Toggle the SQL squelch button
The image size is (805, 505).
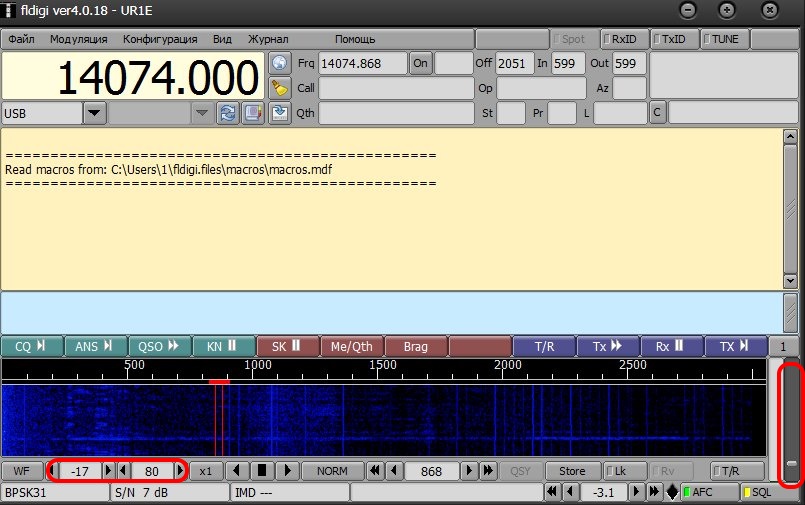pyautogui.click(x=760, y=492)
